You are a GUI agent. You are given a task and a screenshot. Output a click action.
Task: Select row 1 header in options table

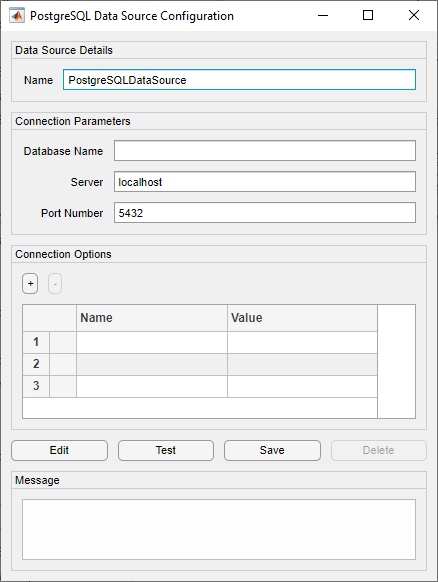click(36, 342)
